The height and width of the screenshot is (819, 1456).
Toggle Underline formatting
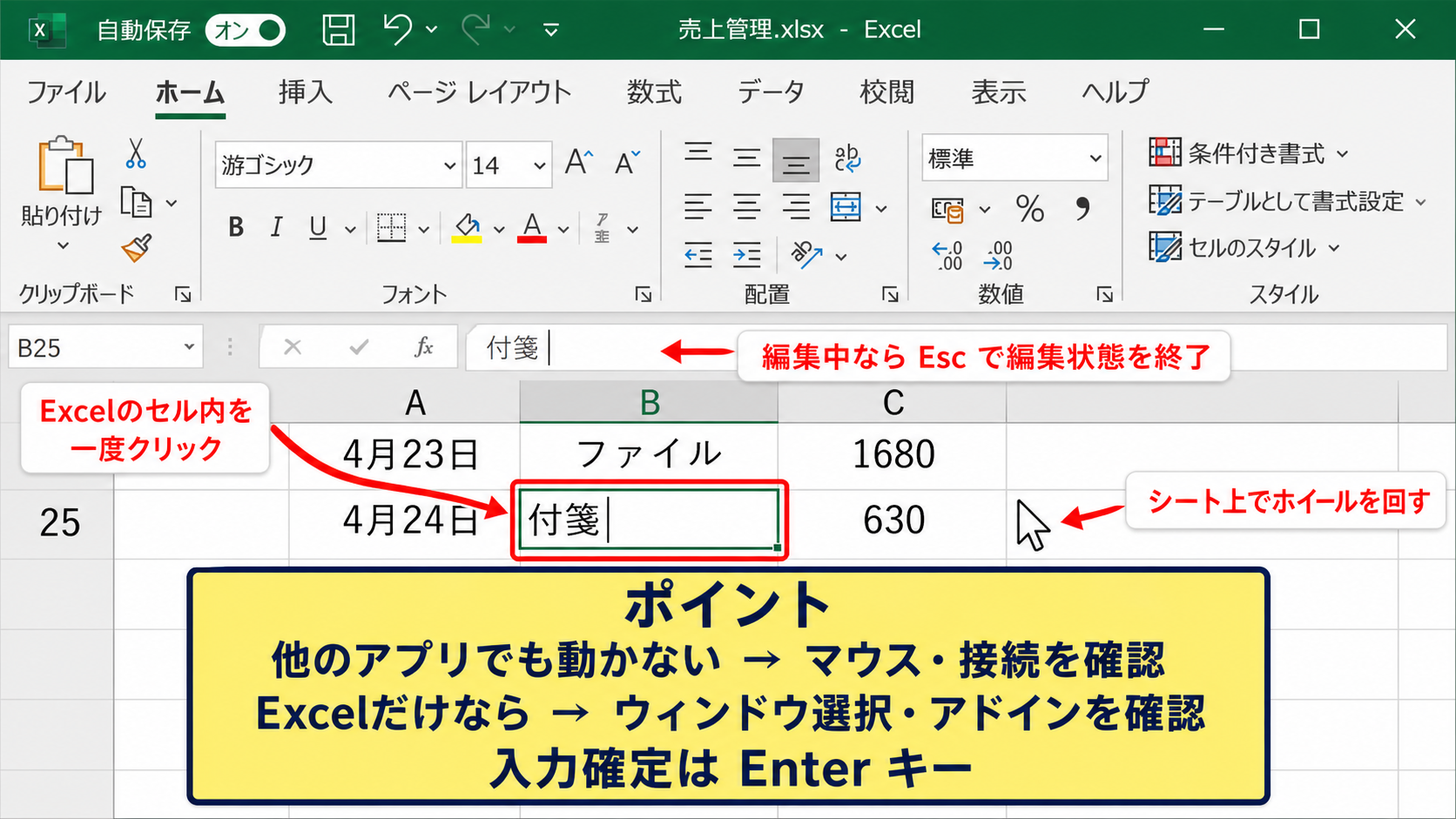click(318, 227)
